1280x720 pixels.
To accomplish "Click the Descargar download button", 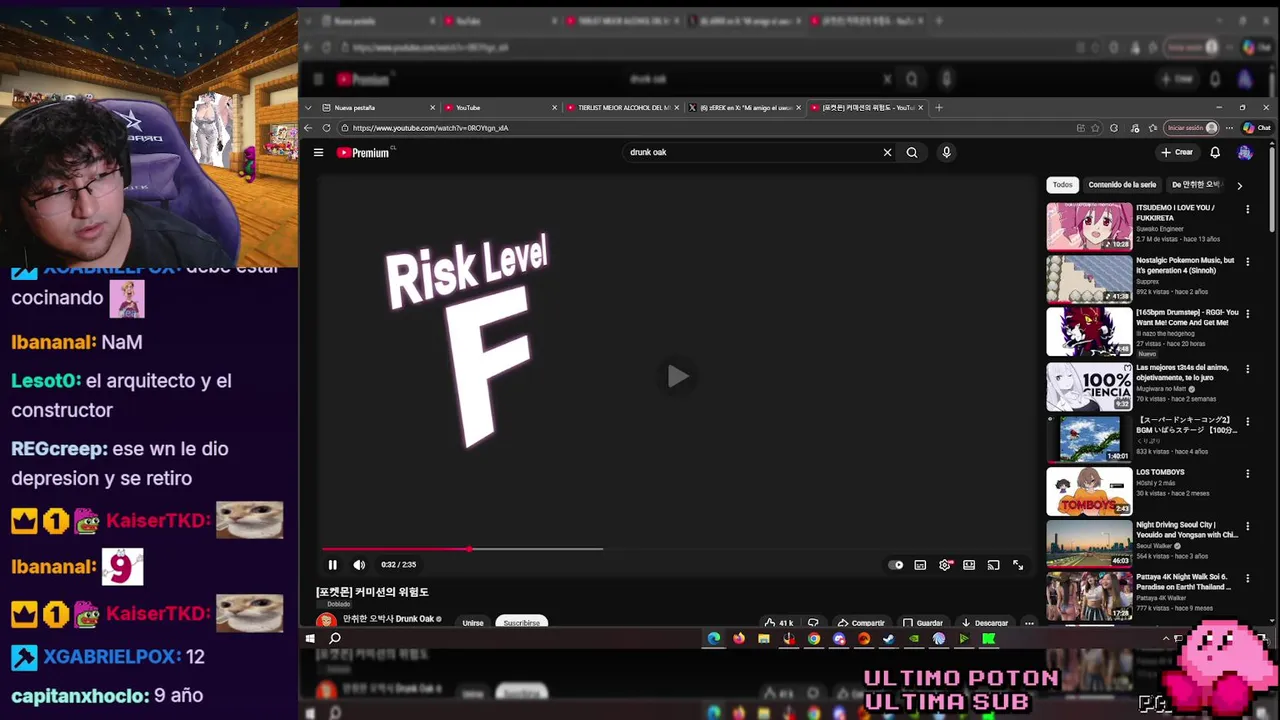I will (984, 622).
